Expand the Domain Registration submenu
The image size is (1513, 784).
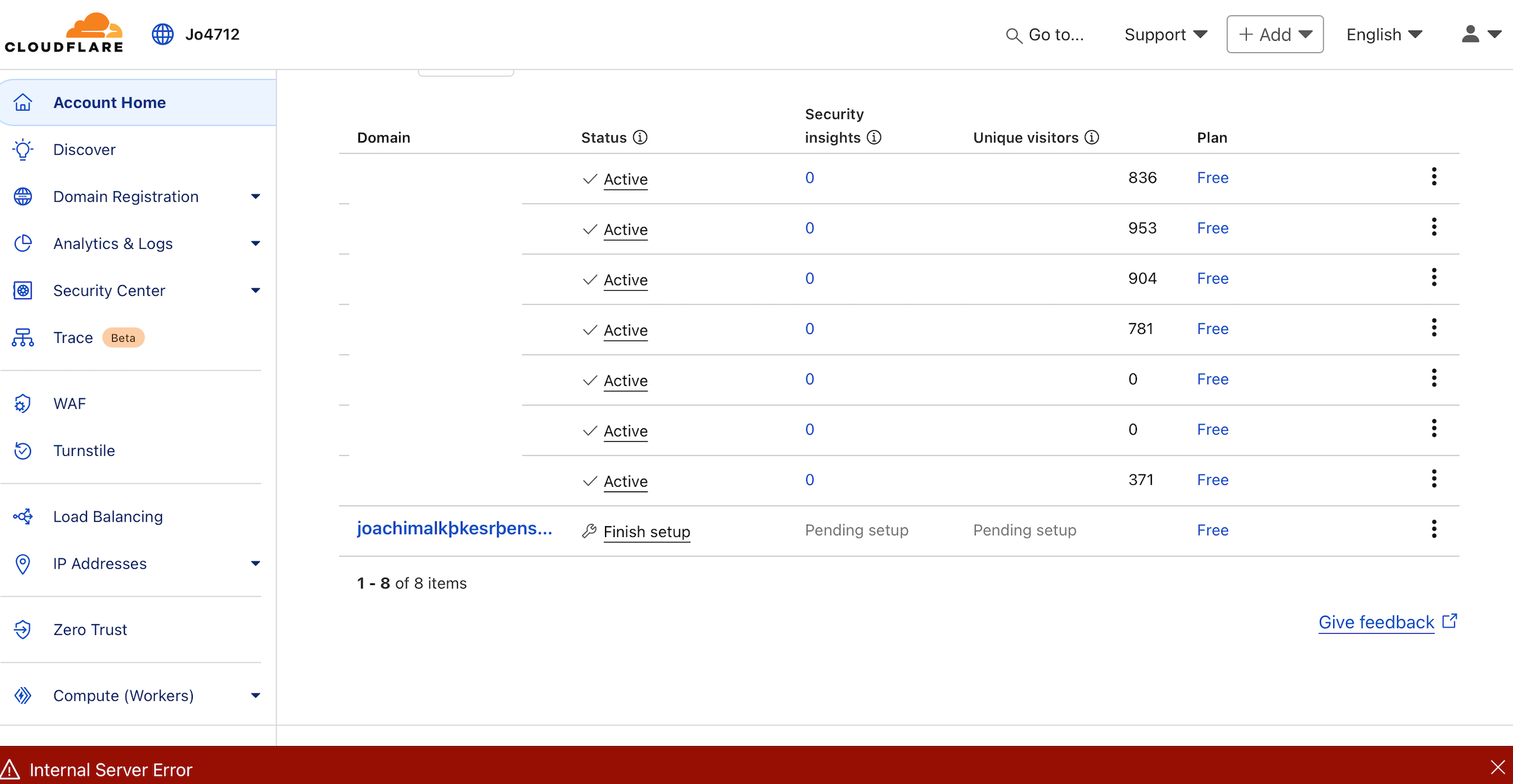pos(255,197)
